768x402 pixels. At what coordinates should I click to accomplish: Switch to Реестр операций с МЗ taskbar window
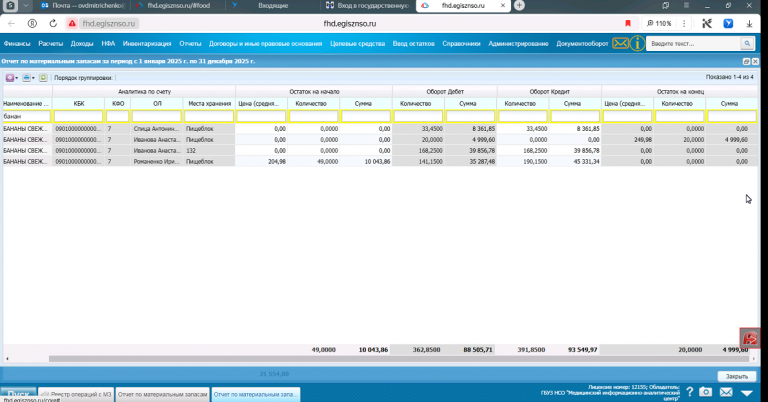76,394
